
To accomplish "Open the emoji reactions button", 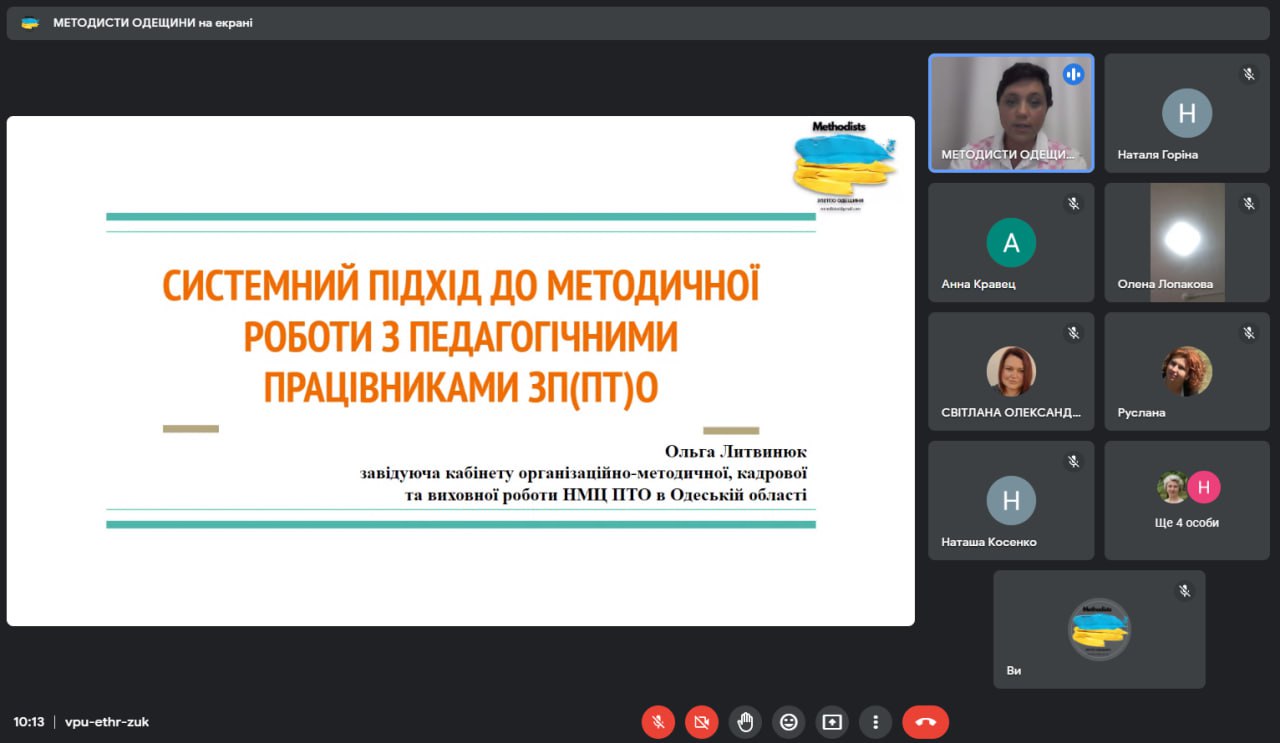I will tap(789, 721).
